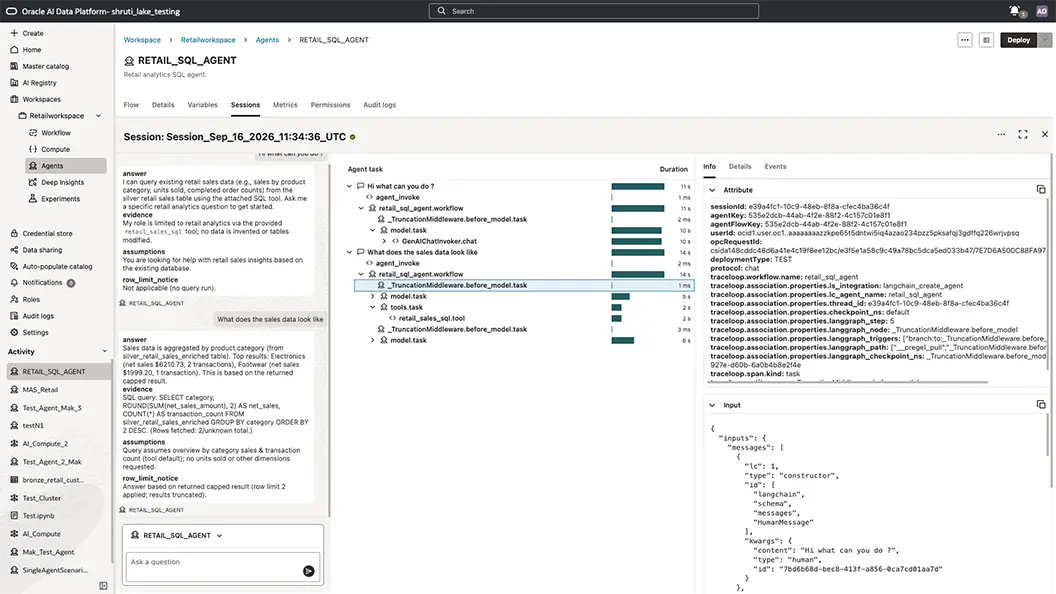Copy the Attribute section contents
Image resolution: width=1056 pixels, height=594 pixels.
point(1041,190)
